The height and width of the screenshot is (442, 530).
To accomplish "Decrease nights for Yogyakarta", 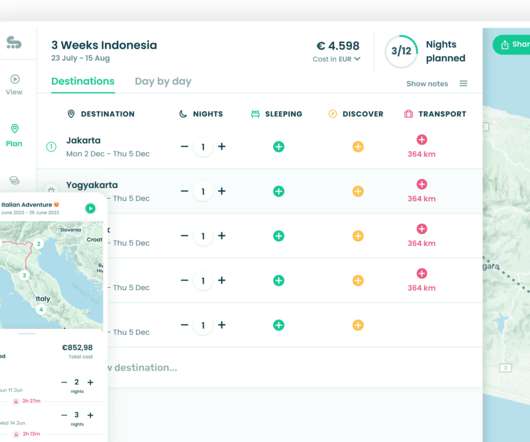I will click(184, 191).
